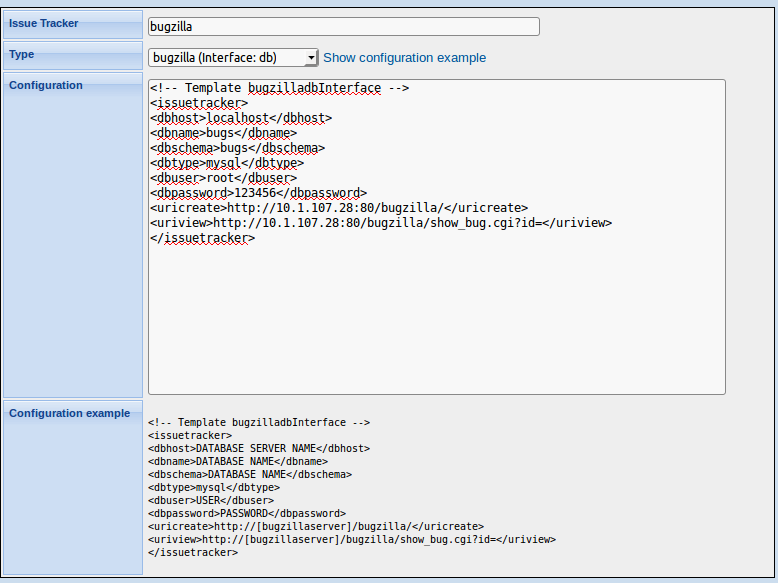The height and width of the screenshot is (583, 778).
Task: Click the DATABASE SERVER NAME example line
Action: 259,448
